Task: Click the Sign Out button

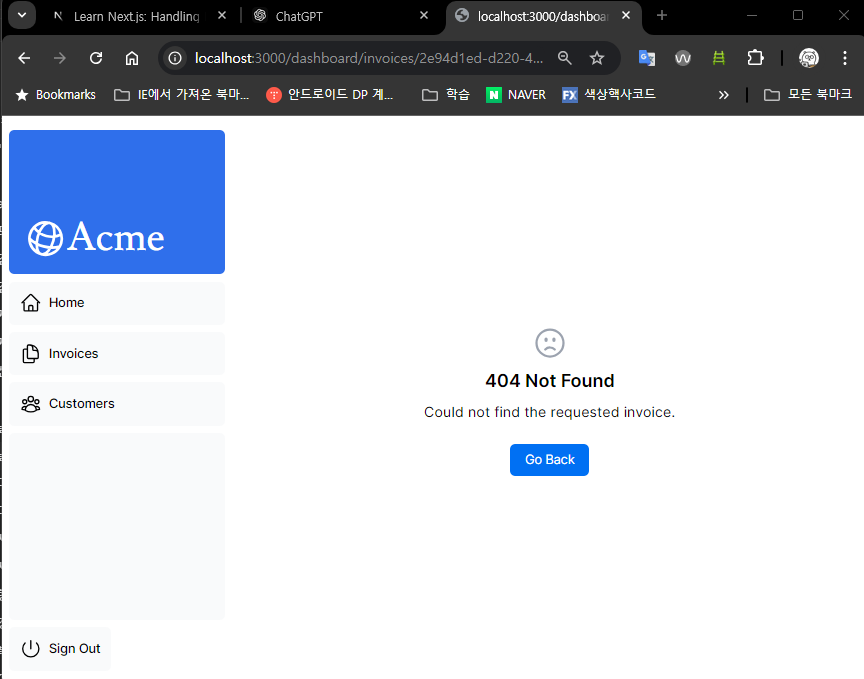Action: pyautogui.click(x=60, y=649)
